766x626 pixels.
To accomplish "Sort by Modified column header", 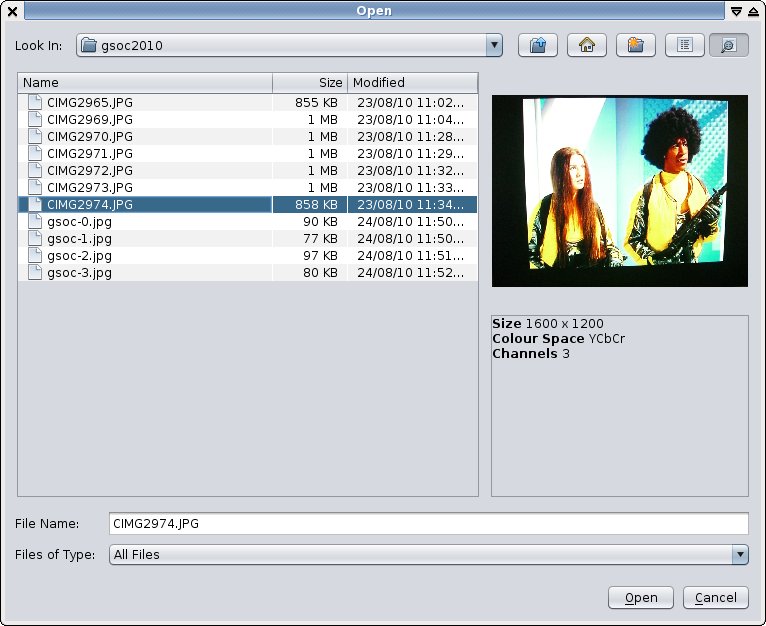I will click(412, 83).
